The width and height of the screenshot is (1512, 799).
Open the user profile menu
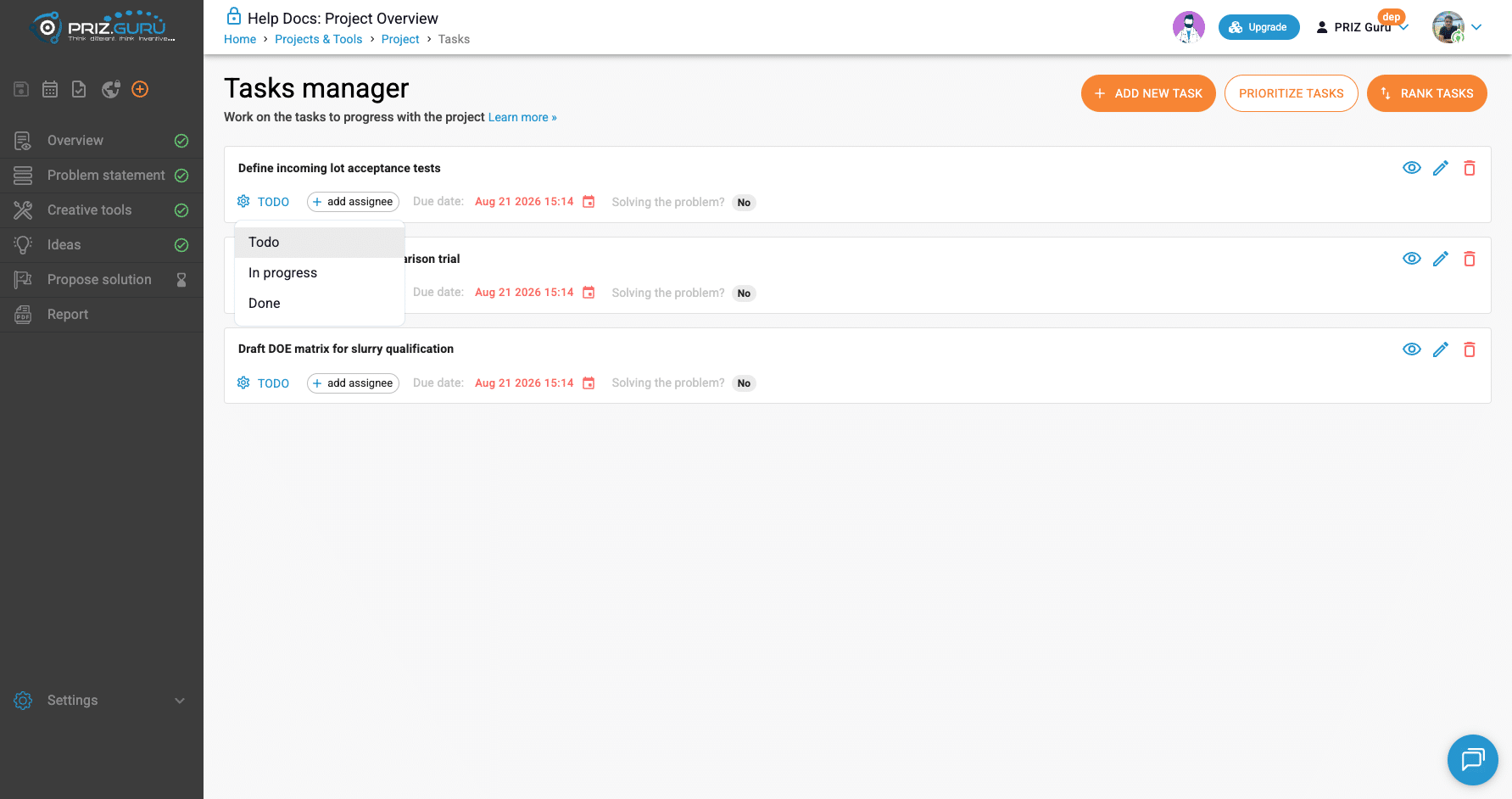(x=1458, y=27)
